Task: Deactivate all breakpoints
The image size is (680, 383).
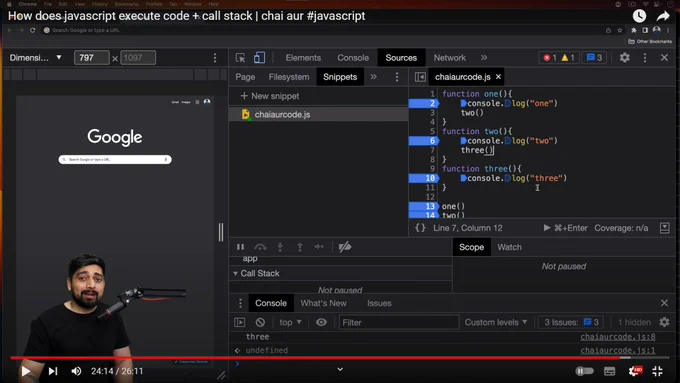Action: click(345, 247)
